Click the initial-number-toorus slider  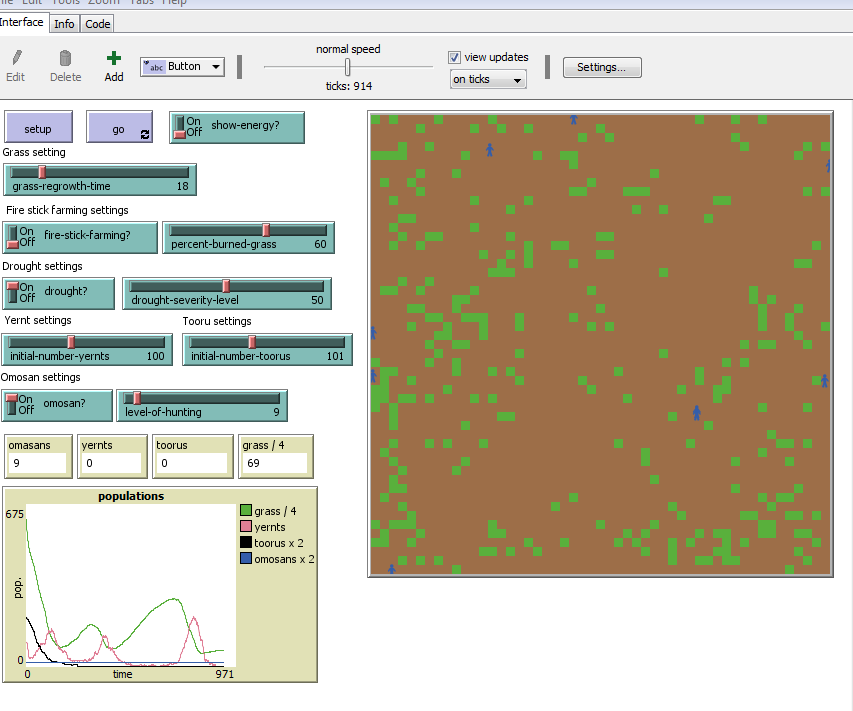268,350
